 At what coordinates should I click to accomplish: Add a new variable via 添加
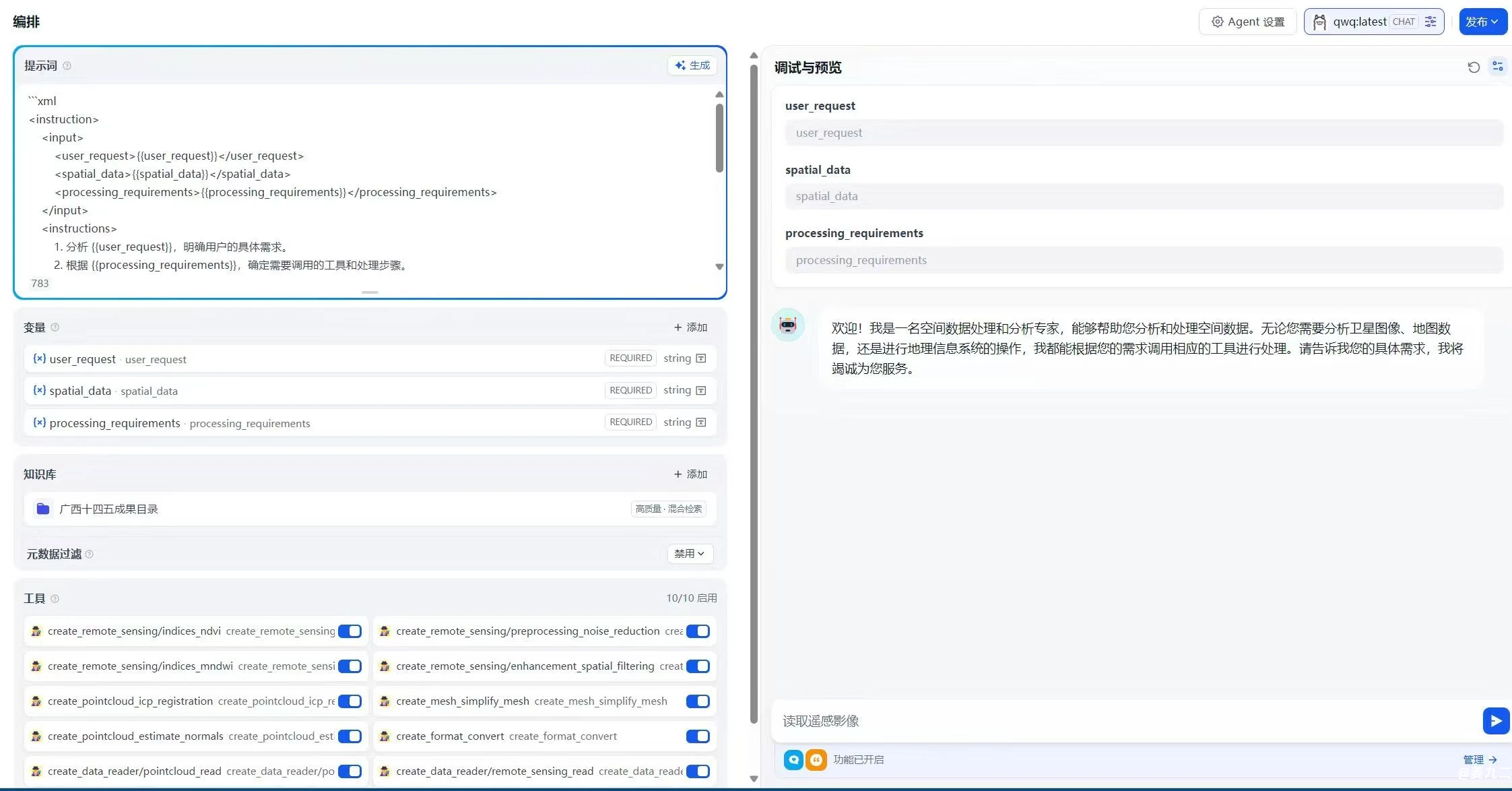click(x=690, y=327)
